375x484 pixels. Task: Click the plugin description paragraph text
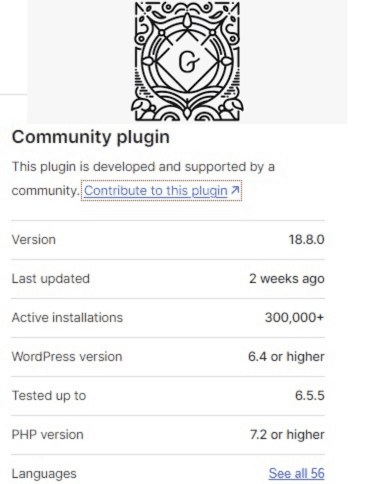pyautogui.click(x=143, y=179)
